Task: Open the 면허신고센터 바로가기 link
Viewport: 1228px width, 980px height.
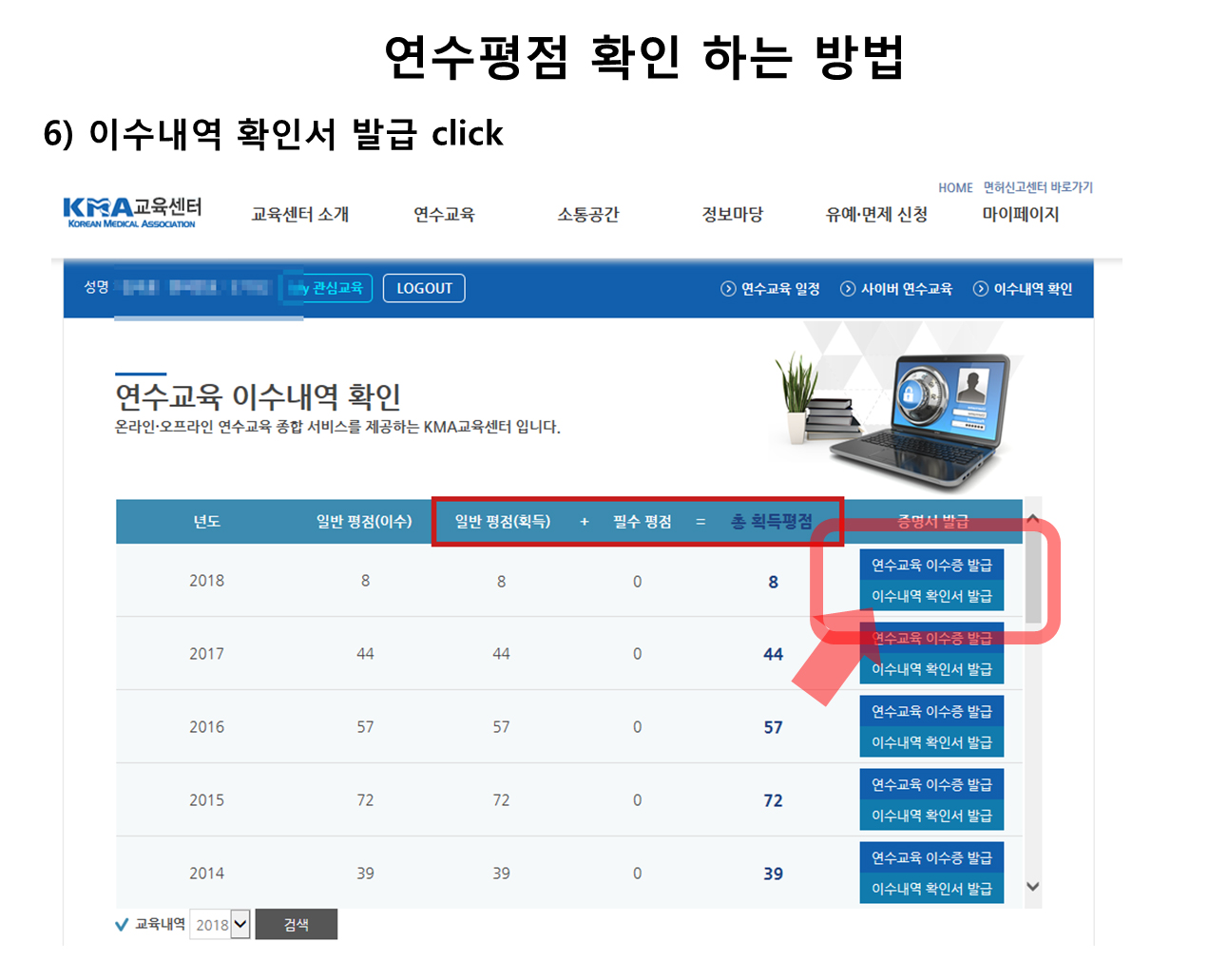Action: click(1038, 188)
